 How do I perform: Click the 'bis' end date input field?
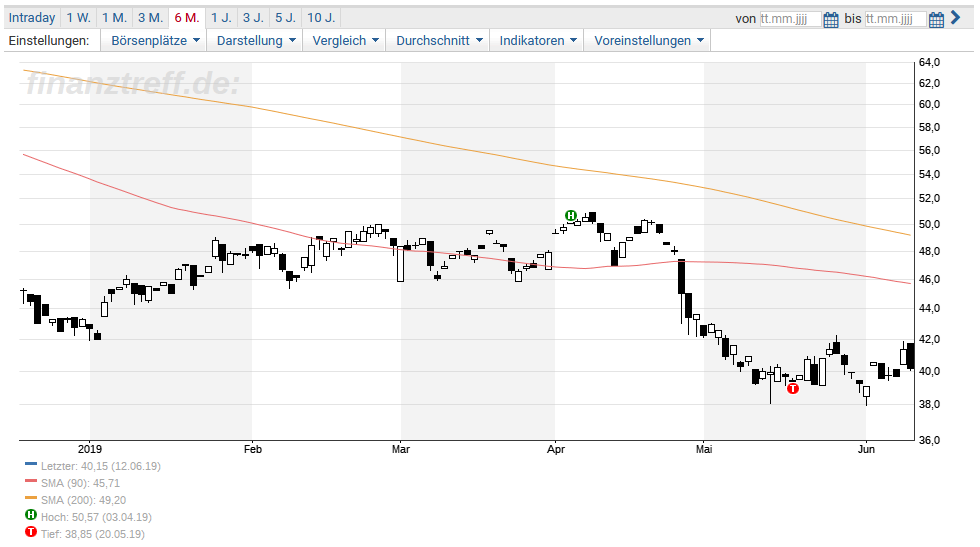(x=895, y=19)
